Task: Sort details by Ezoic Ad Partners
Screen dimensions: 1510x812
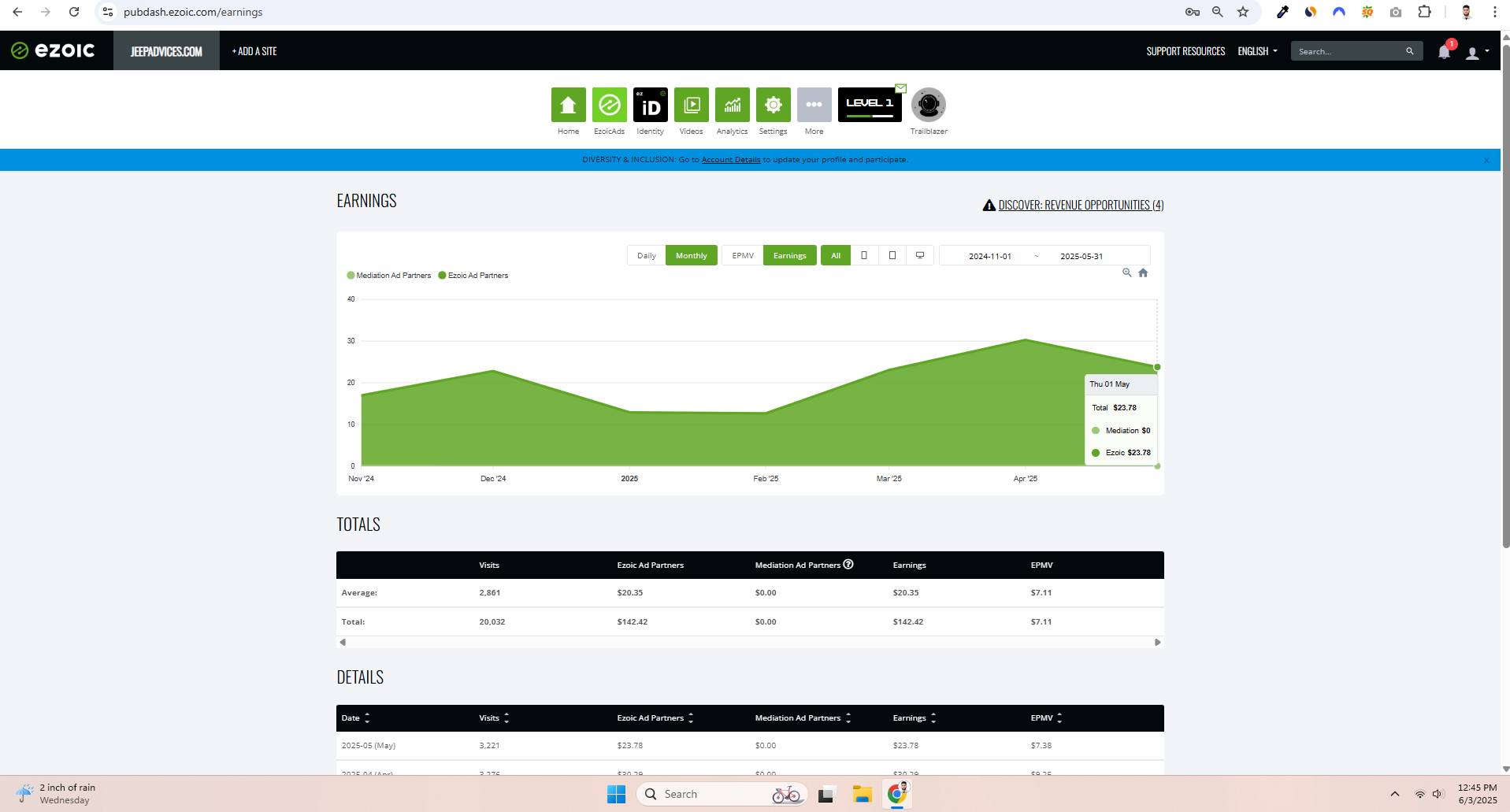Action: (655, 718)
